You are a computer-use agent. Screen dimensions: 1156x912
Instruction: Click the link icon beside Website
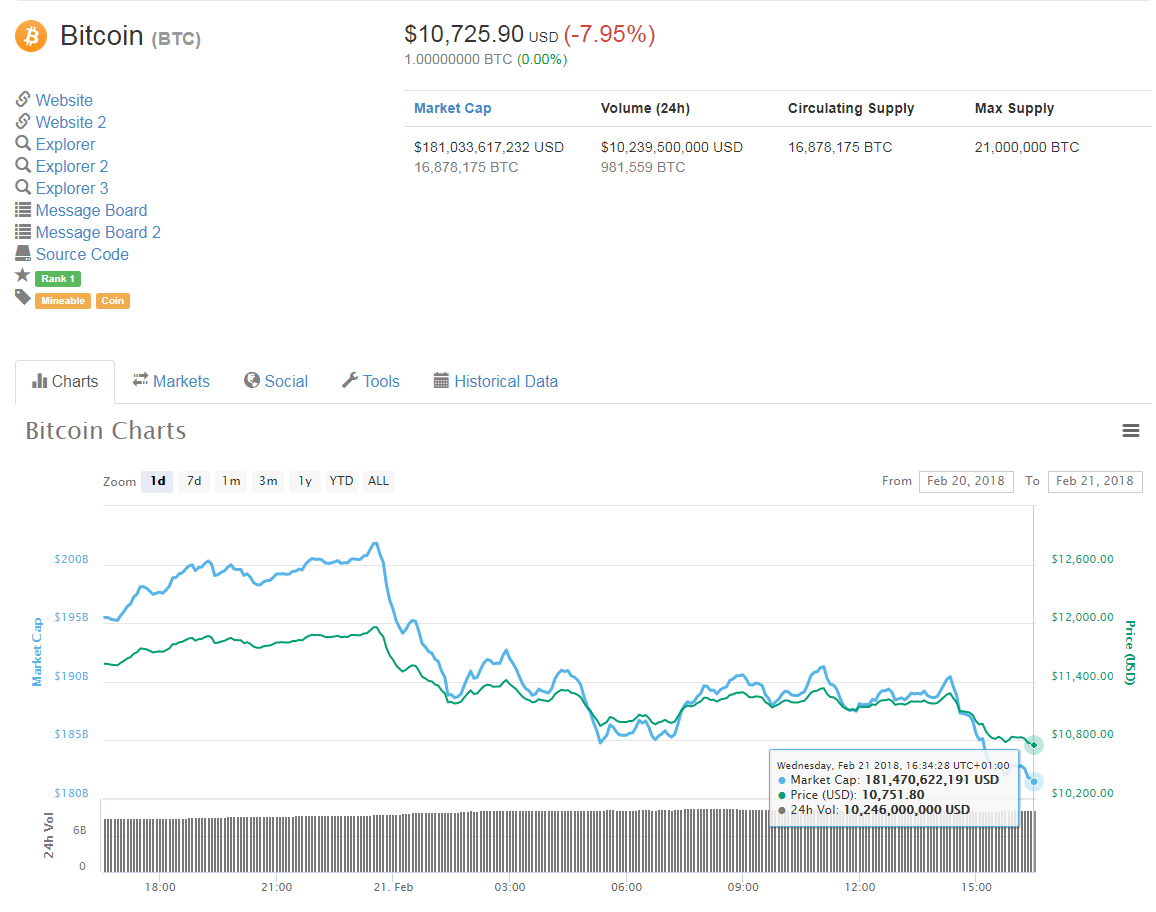(23, 99)
